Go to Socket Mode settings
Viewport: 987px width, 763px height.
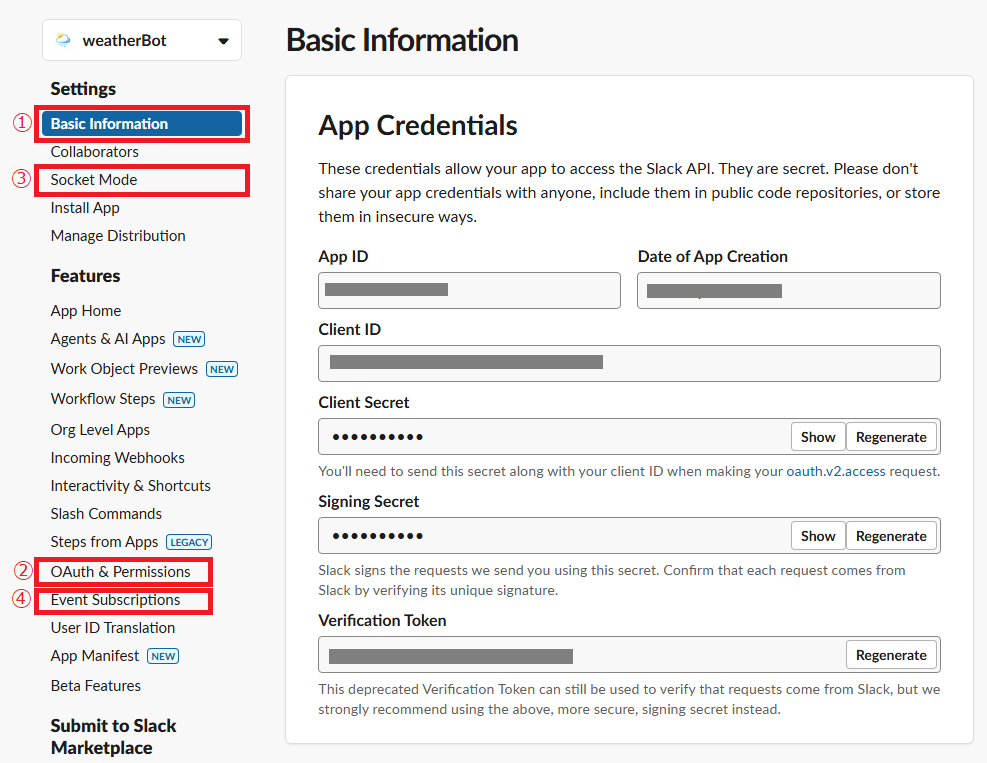[x=94, y=180]
